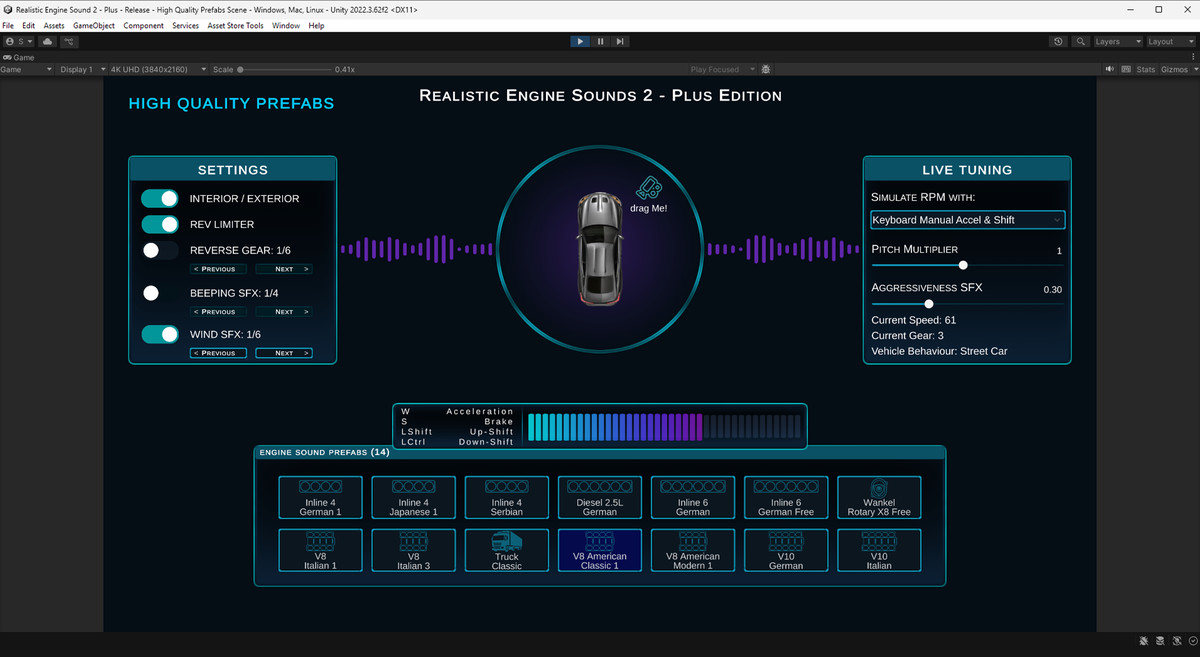This screenshot has width=1200, height=657.
Task: Open the Unity account dropdown
Action: click(19, 41)
